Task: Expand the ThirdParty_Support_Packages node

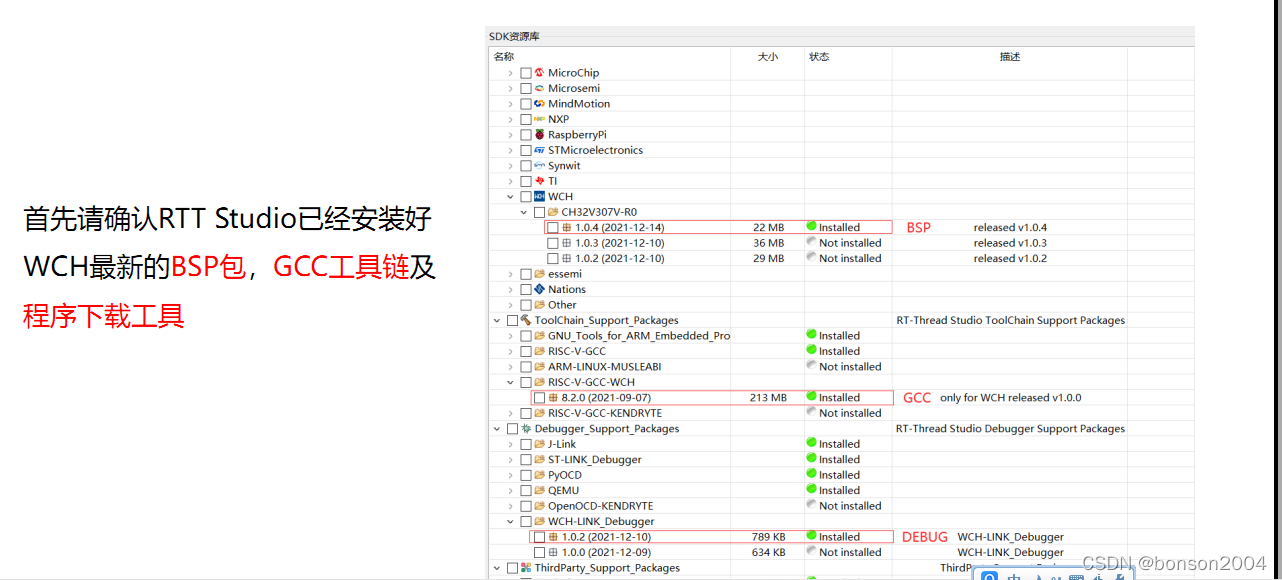Action: point(497,568)
